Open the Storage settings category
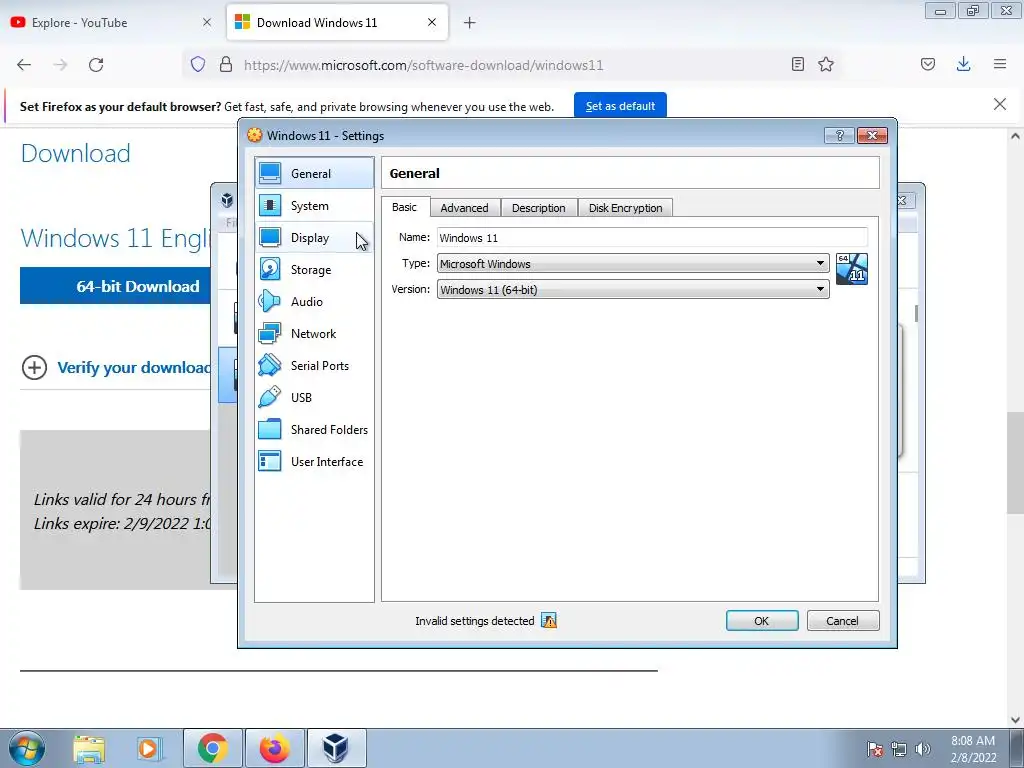The height and width of the screenshot is (768, 1024). [x=314, y=270]
